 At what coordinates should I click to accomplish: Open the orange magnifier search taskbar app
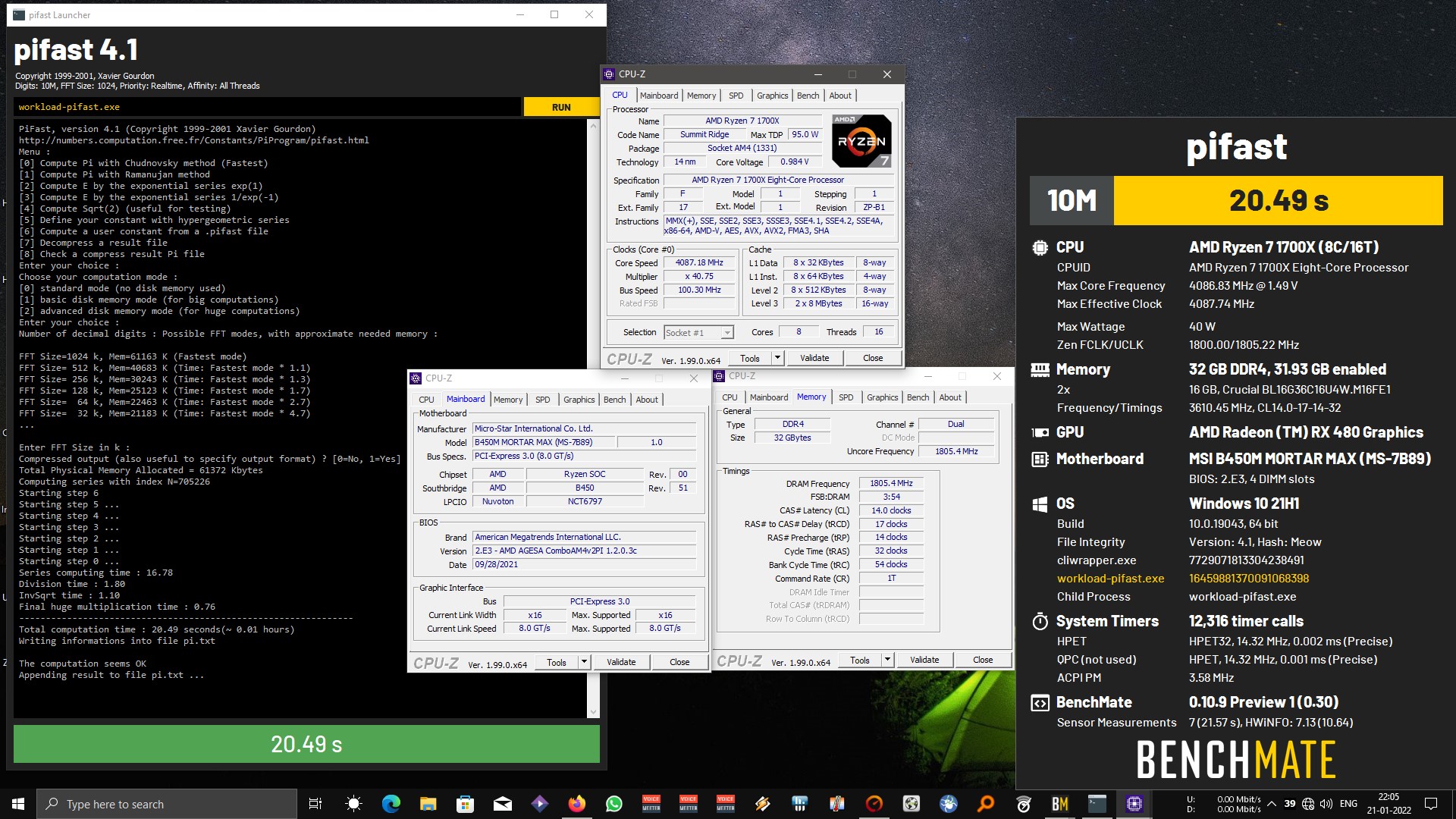pyautogui.click(x=986, y=804)
